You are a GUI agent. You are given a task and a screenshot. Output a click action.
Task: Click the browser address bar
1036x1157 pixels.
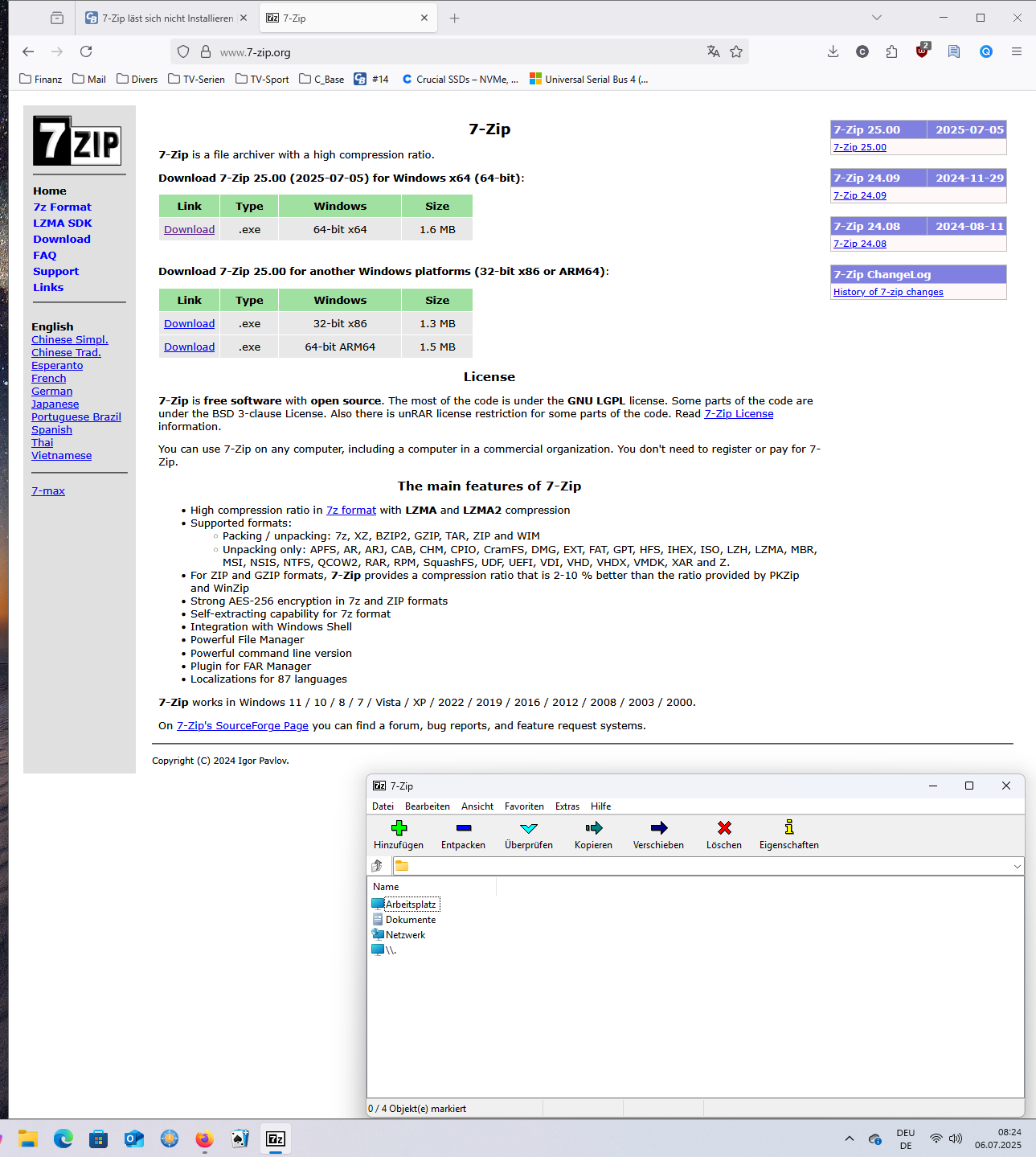[x=459, y=51]
